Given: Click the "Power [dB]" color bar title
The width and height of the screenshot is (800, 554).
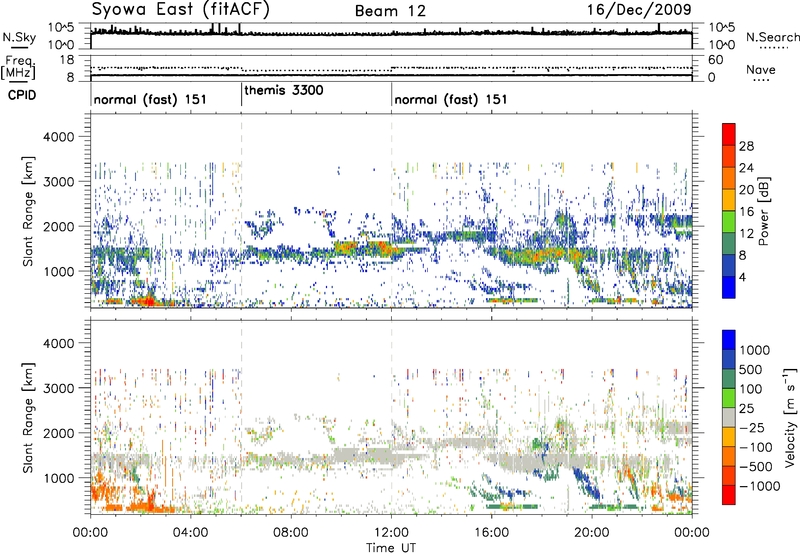Looking at the screenshot, I should [763, 211].
